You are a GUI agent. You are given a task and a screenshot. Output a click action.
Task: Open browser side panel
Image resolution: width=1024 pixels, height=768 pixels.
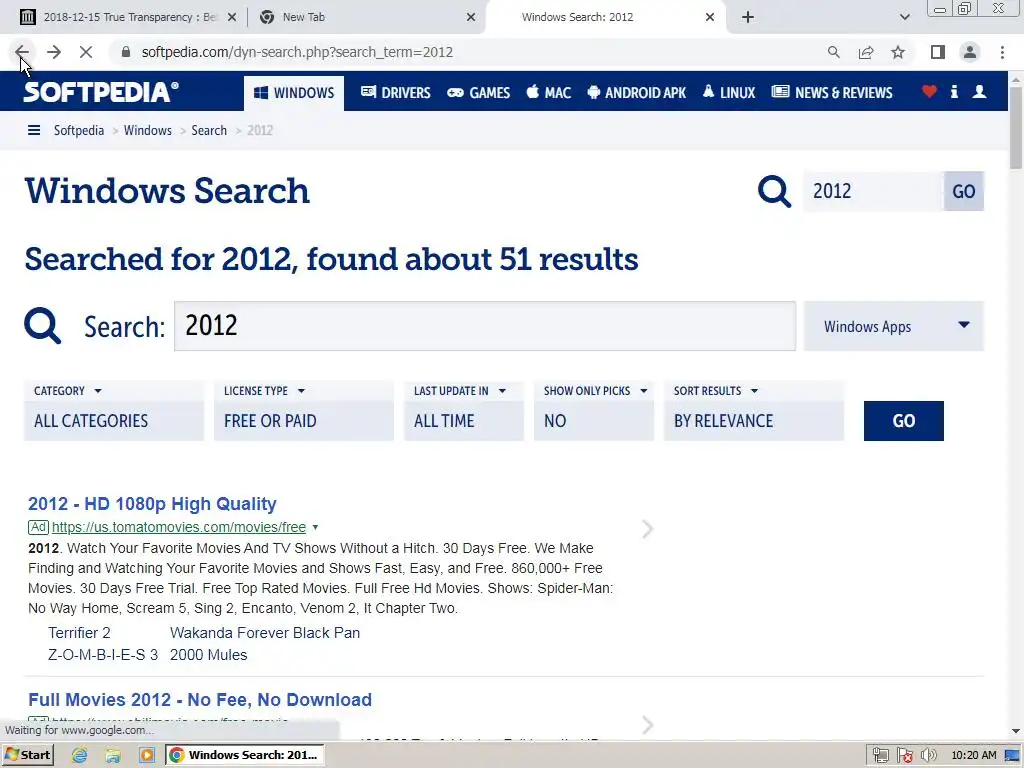pos(938,52)
